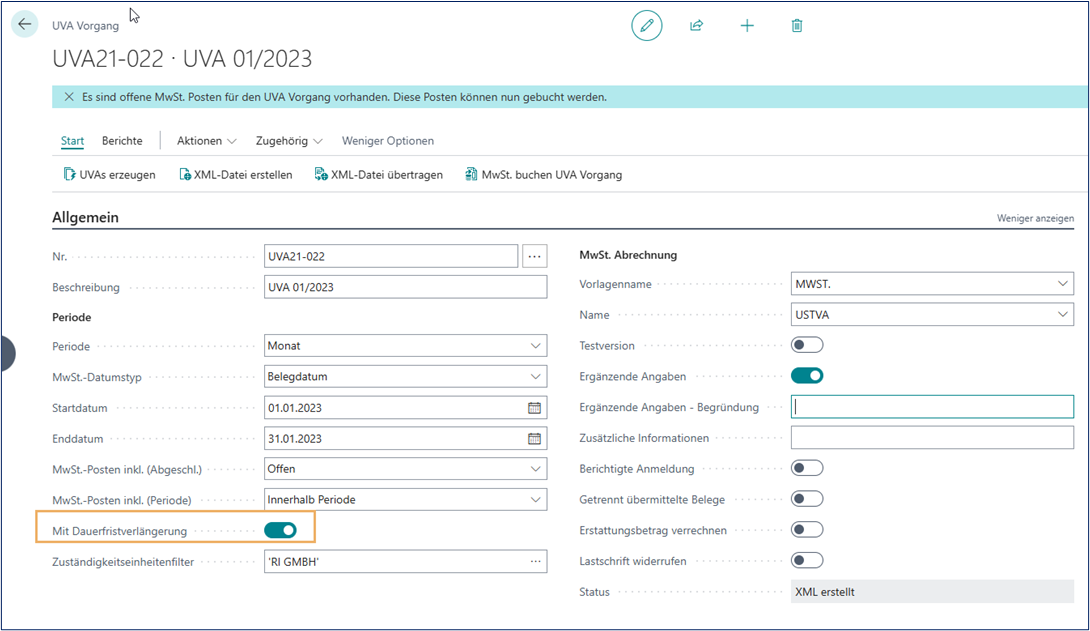Click the plus icon to create new
This screenshot has width=1090, height=631.
[x=747, y=25]
